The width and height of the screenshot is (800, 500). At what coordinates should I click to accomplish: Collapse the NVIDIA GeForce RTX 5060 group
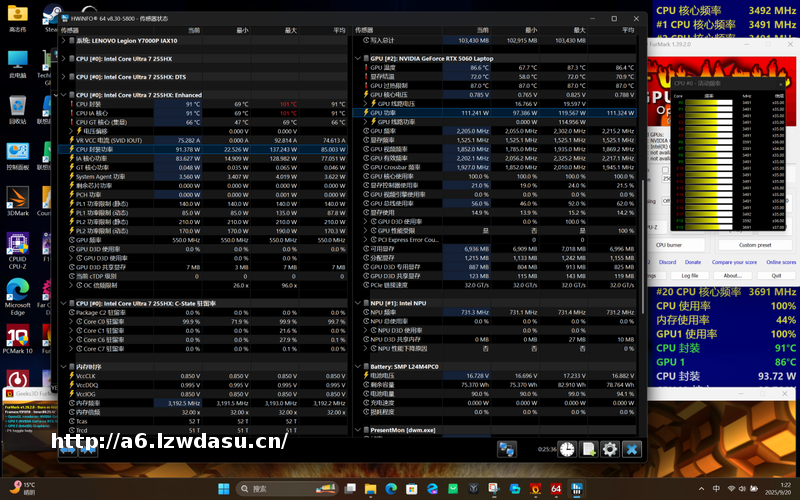click(361, 58)
